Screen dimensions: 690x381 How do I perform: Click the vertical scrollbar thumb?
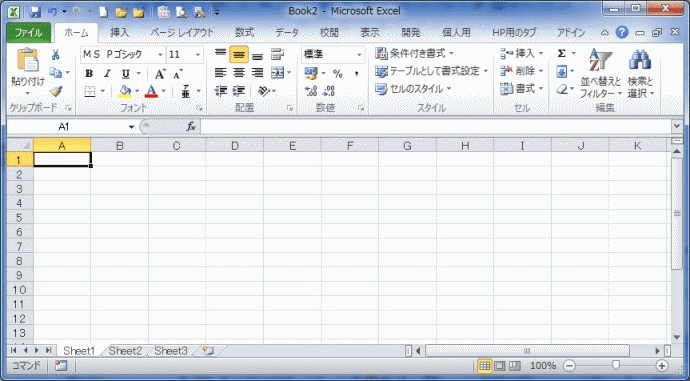676,213
